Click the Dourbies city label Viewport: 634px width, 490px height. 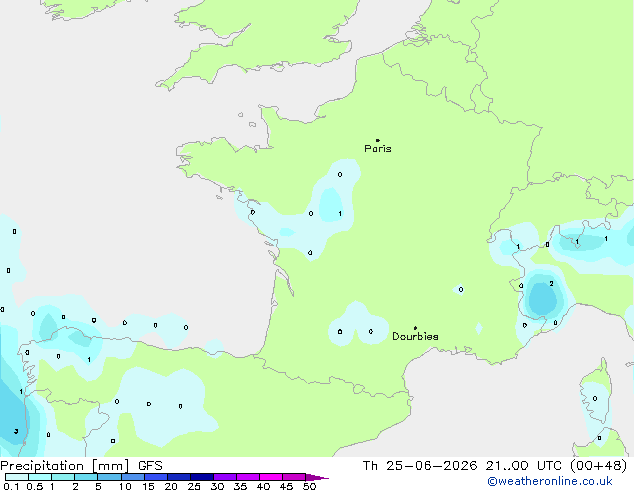tap(415, 336)
